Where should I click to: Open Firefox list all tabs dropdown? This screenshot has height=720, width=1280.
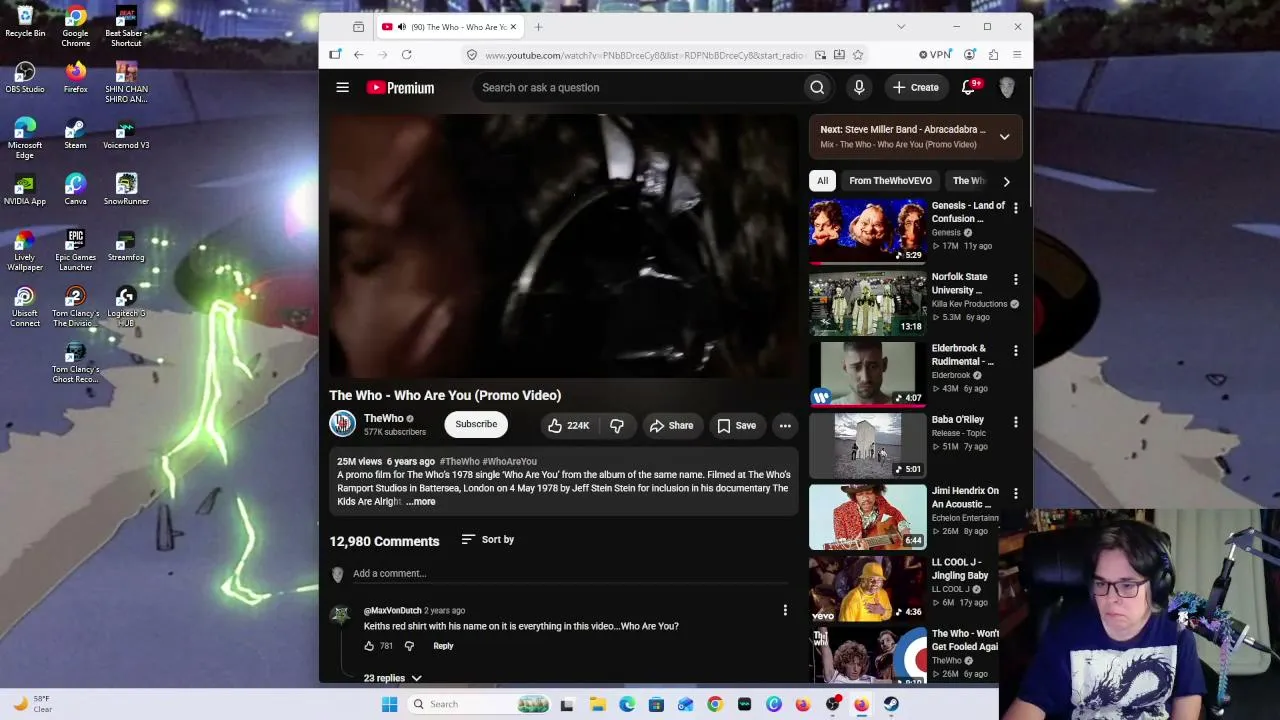pyautogui.click(x=901, y=27)
